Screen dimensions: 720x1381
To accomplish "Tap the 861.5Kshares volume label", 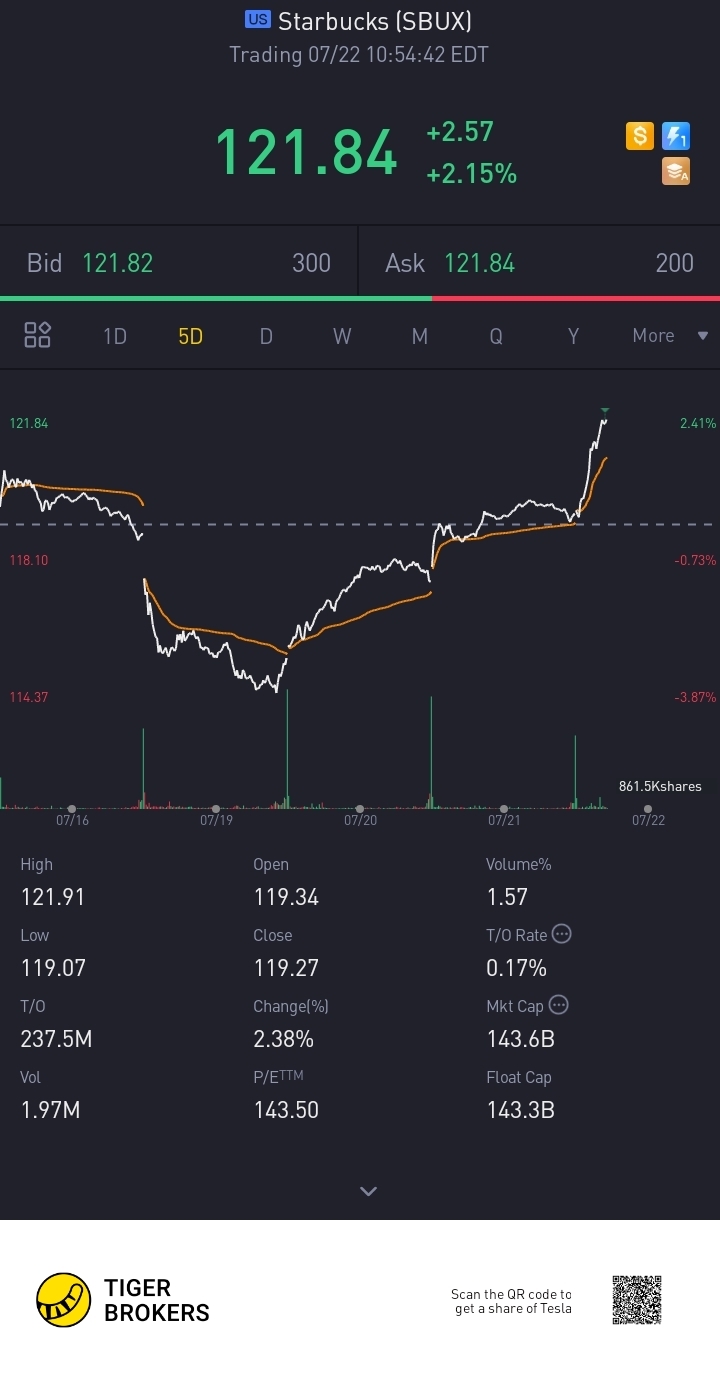I will 660,786.
